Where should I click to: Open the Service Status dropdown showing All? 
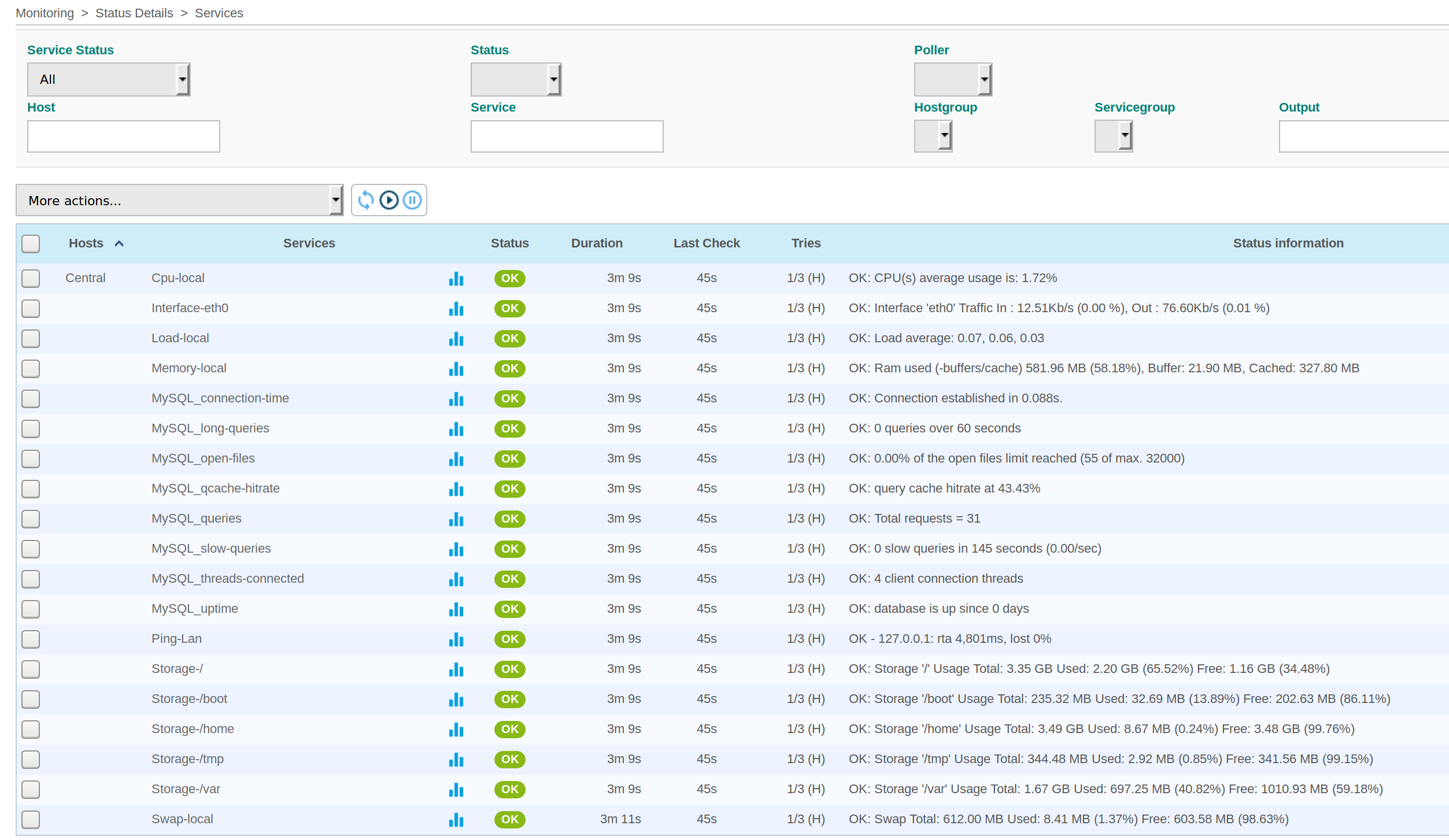point(109,80)
